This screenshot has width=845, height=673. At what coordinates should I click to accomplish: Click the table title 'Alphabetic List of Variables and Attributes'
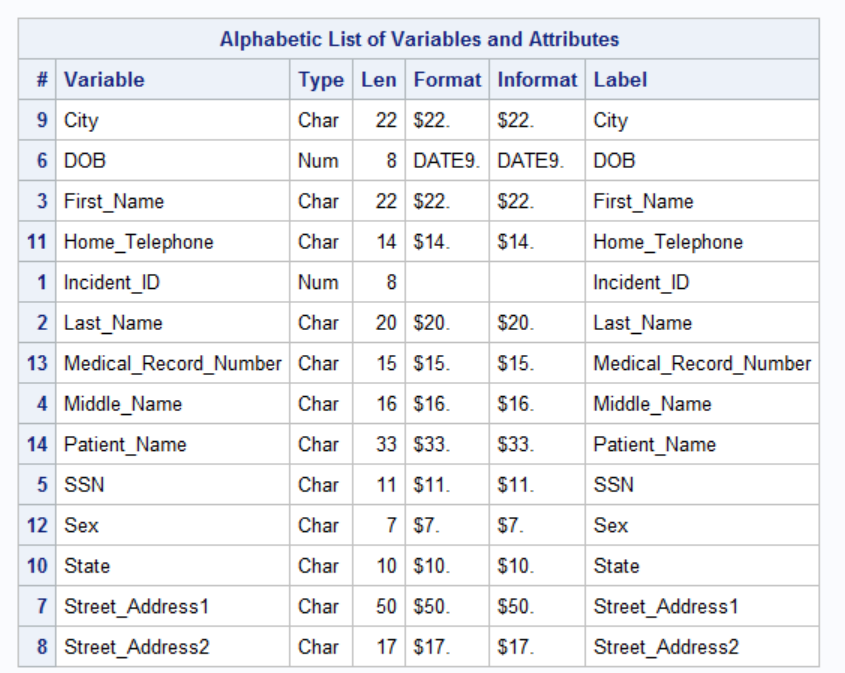[419, 40]
